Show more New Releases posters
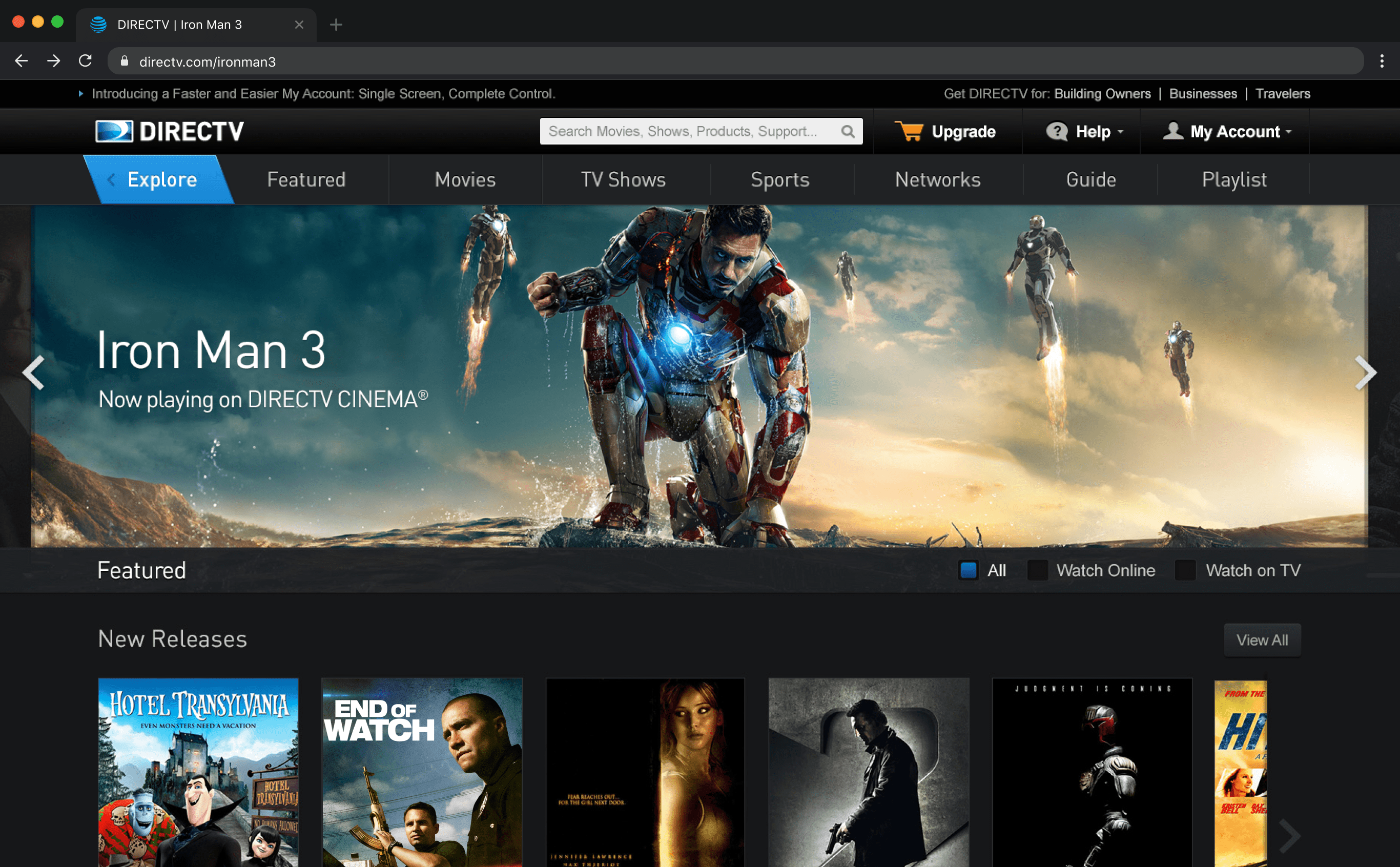This screenshot has height=867, width=1400. (1290, 837)
